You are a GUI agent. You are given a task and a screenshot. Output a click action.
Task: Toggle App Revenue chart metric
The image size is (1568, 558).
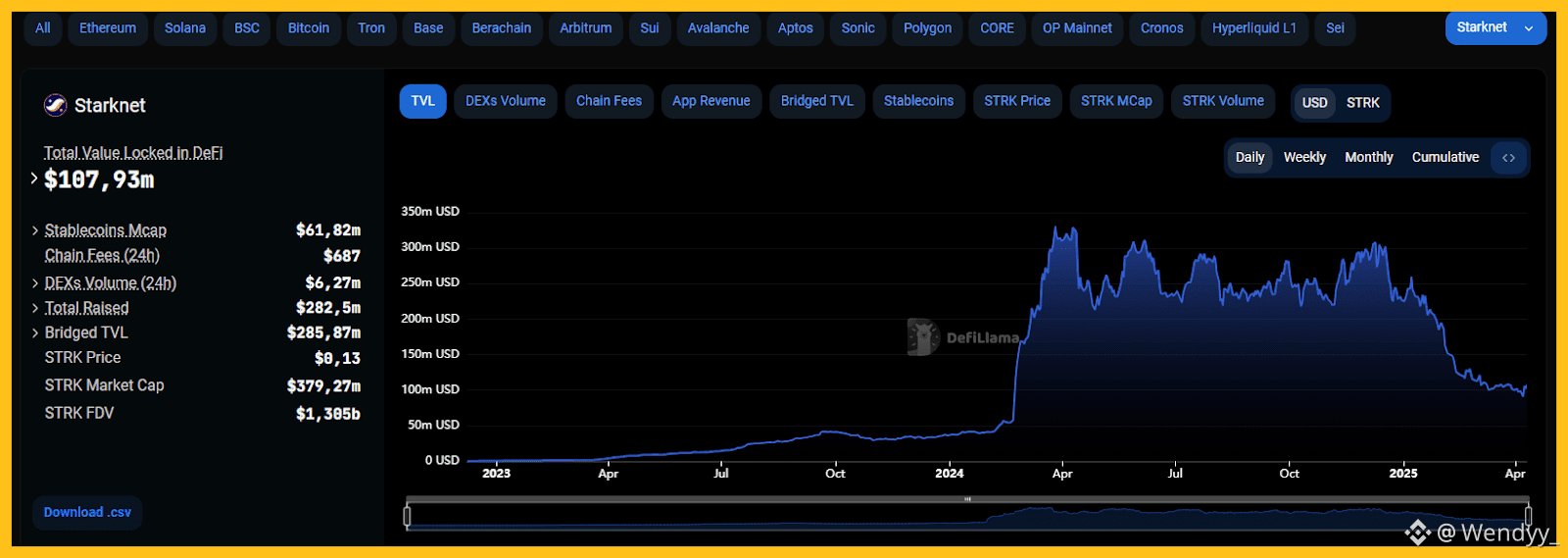pyautogui.click(x=710, y=101)
